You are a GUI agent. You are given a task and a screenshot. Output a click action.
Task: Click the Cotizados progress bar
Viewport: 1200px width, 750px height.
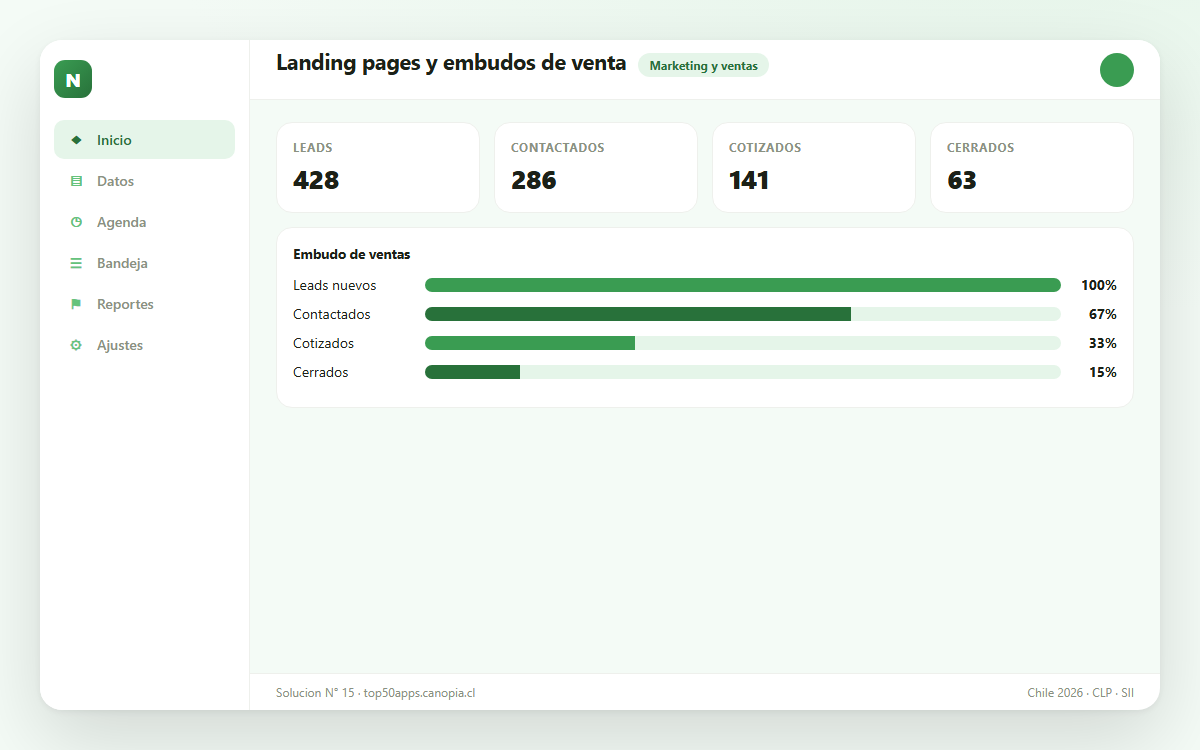[x=743, y=343]
